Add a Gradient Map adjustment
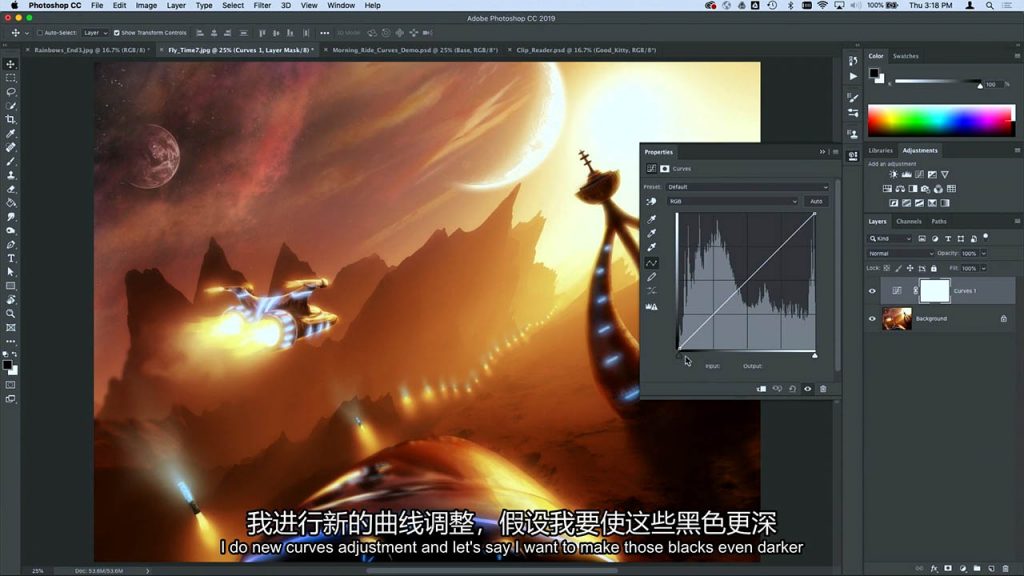The width and height of the screenshot is (1024, 576). (945, 203)
